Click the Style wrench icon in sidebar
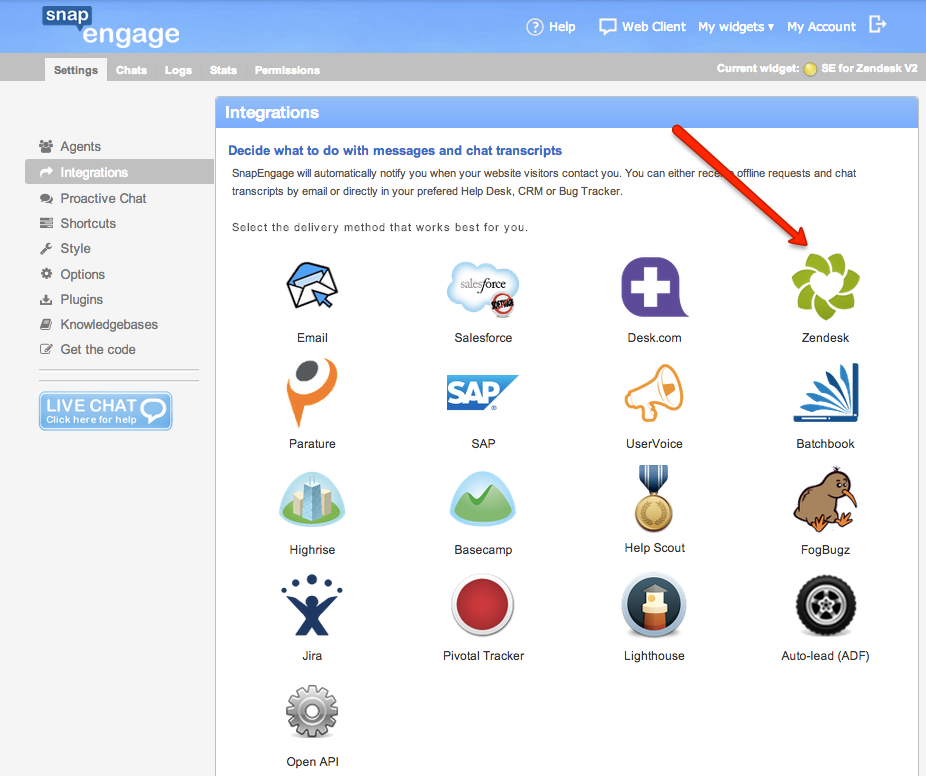This screenshot has width=926, height=776. point(46,249)
